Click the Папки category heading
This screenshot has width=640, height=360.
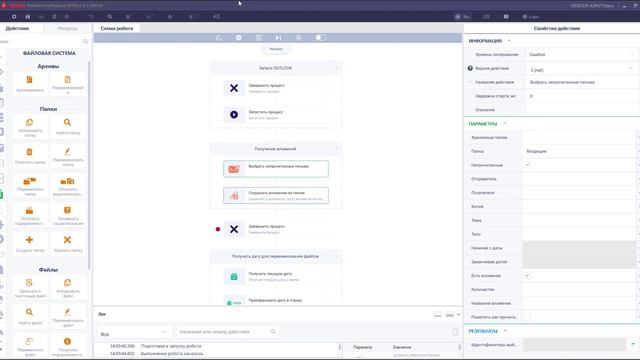click(x=48, y=109)
